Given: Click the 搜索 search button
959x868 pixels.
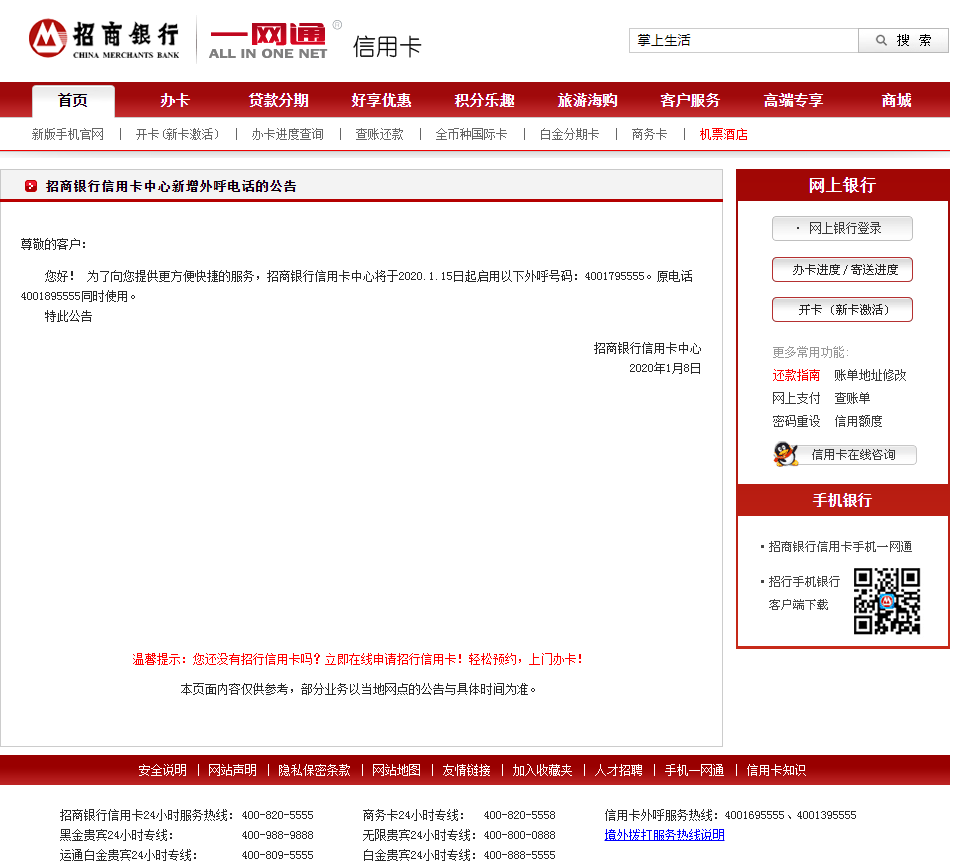Looking at the screenshot, I should pos(903,40).
